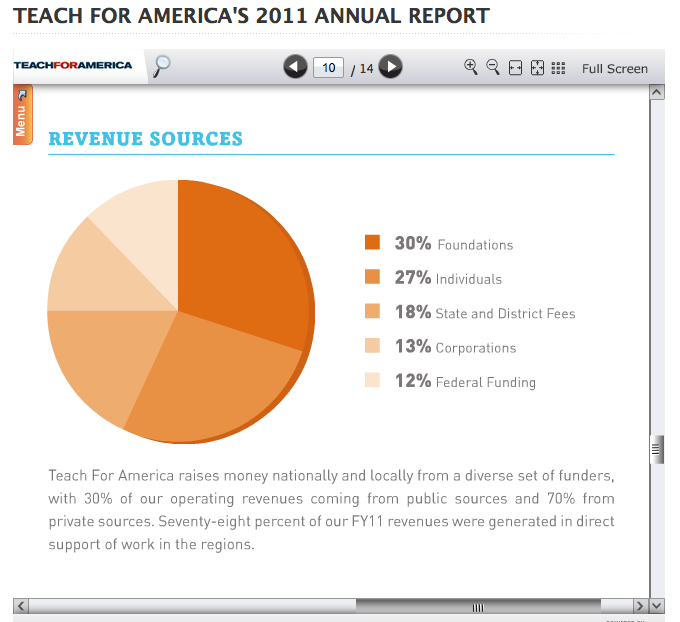Zoom out with the minus magnifier
Screen dimensions: 680x622
pos(493,67)
